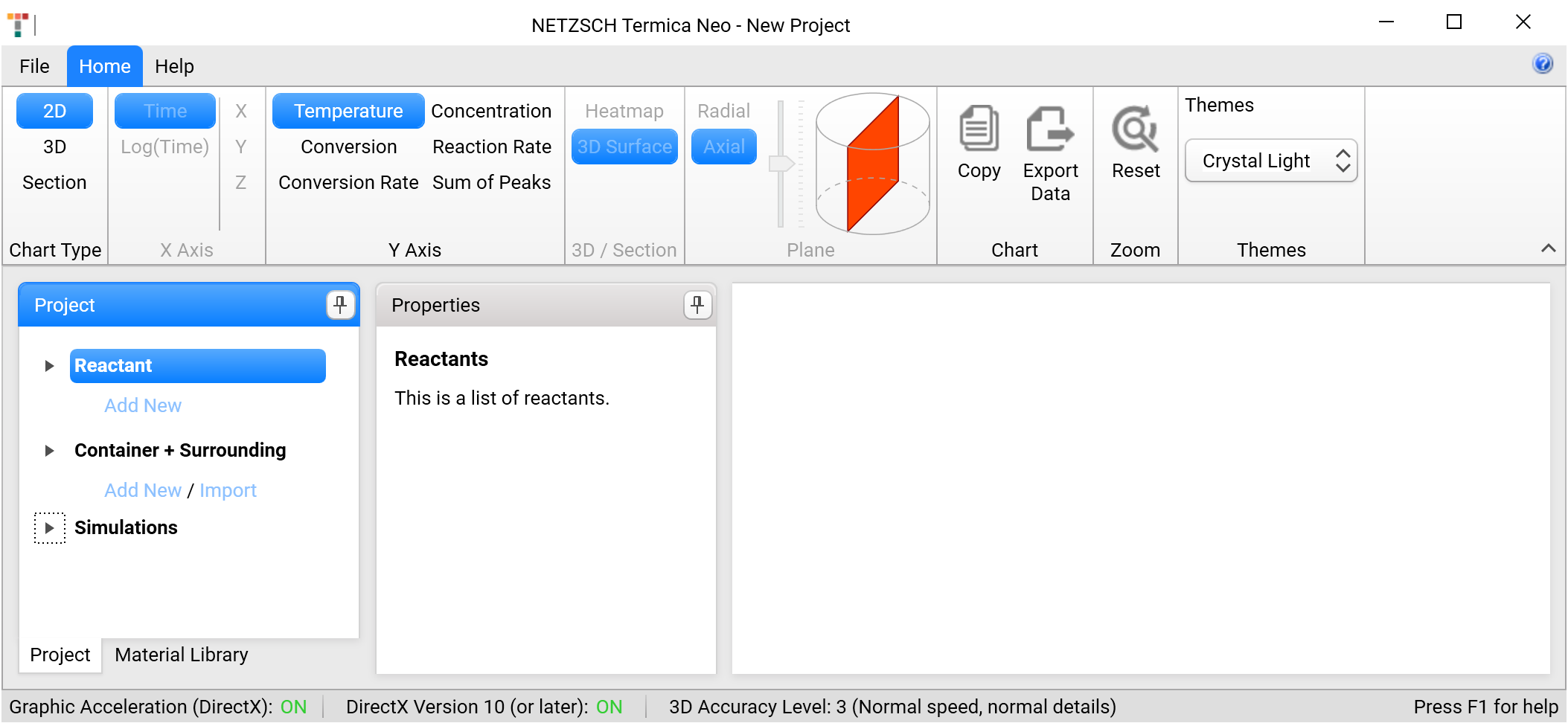
Task: Select the Section chart type
Action: pyautogui.click(x=54, y=182)
